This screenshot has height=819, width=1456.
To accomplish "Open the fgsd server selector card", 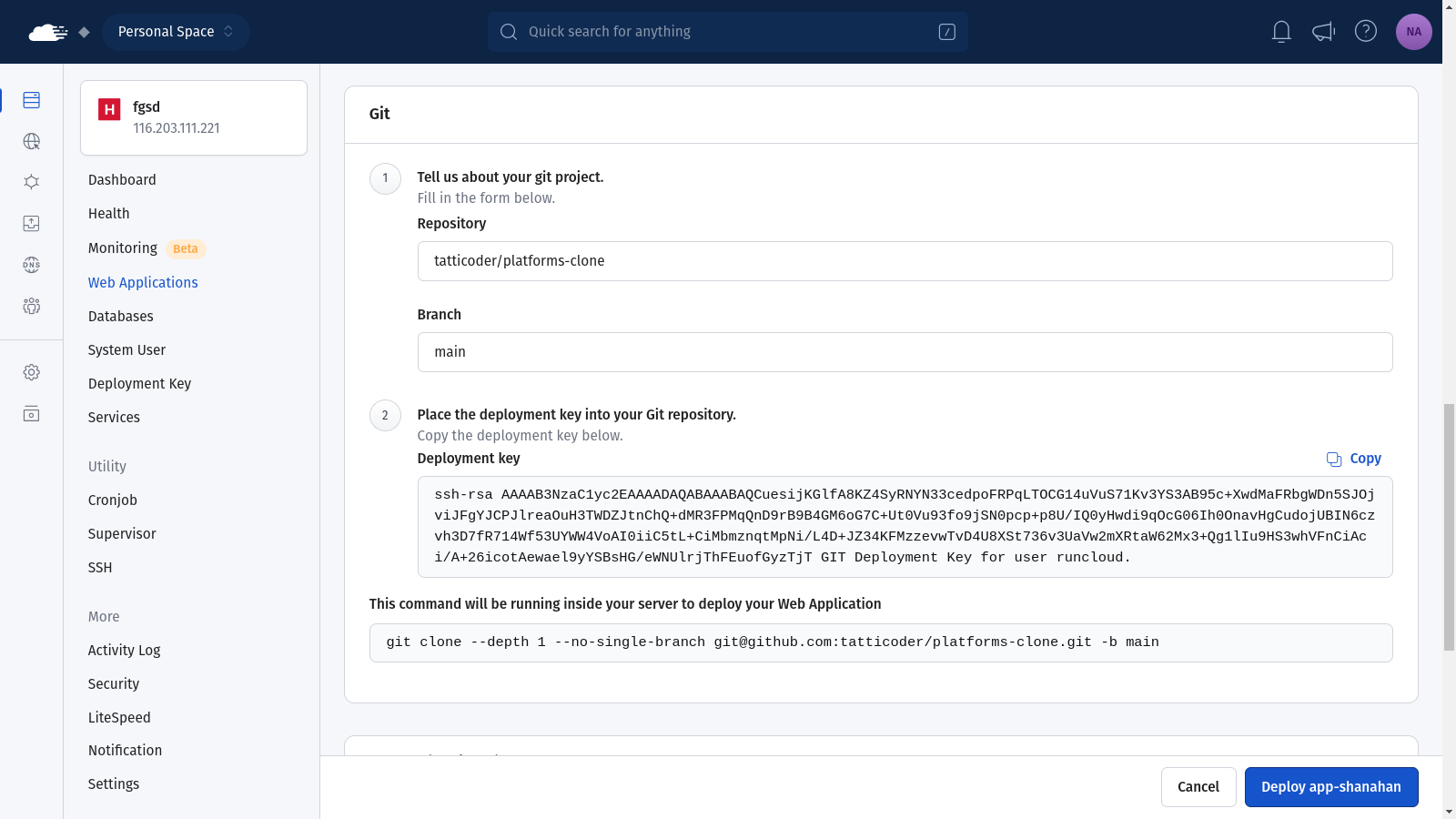I will click(x=194, y=117).
